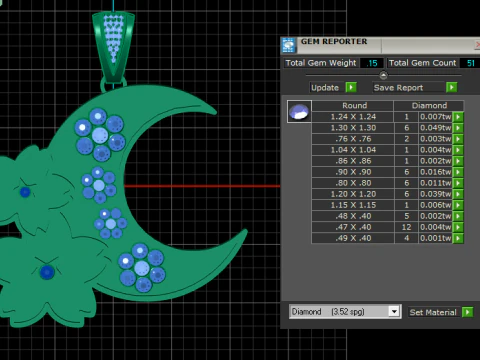This screenshot has height=360, width=480.
Task: Click the green arrow for 1.24 X 1.24 row
Action: [458, 117]
